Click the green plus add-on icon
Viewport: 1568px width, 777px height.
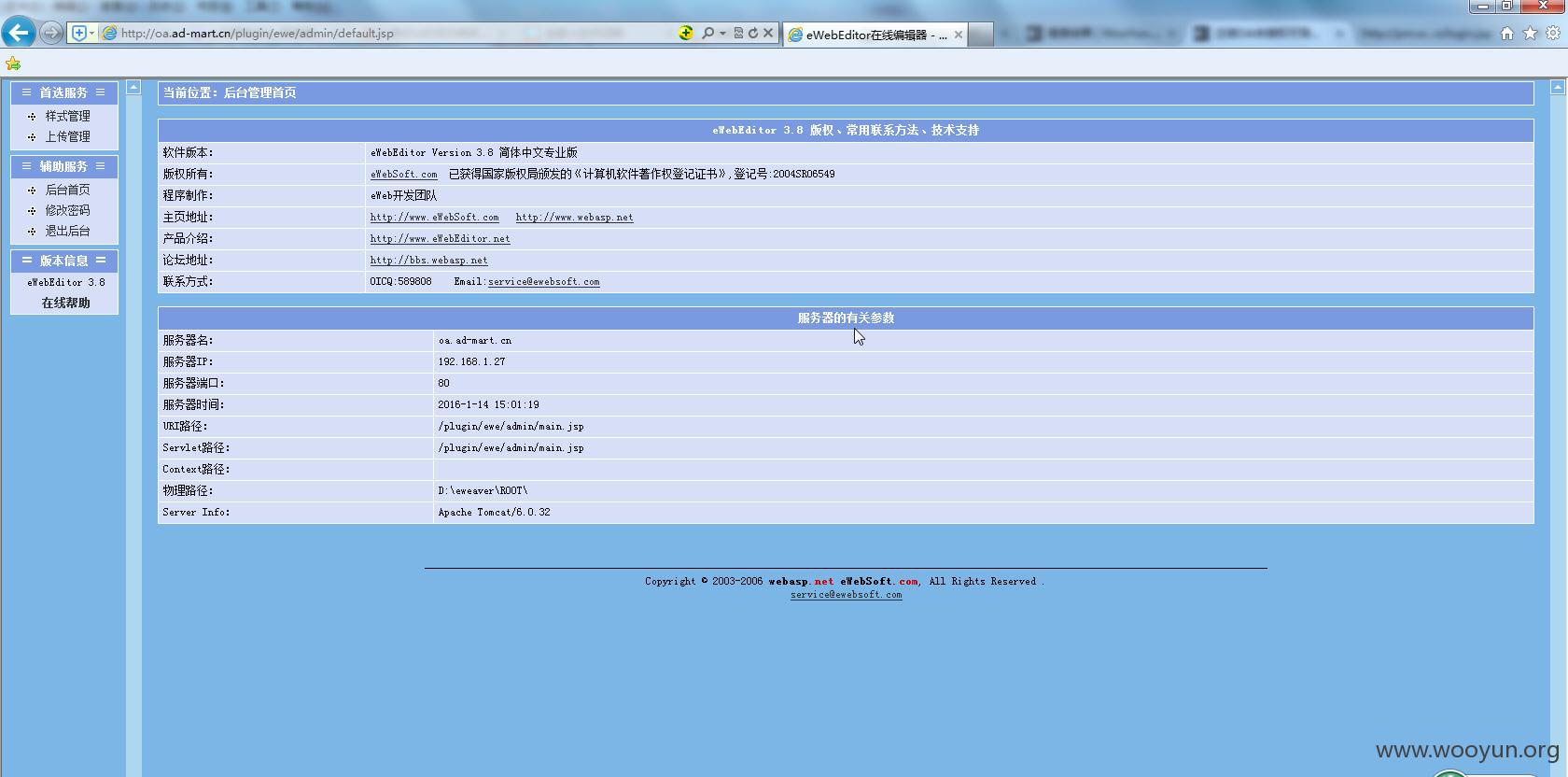tap(686, 33)
